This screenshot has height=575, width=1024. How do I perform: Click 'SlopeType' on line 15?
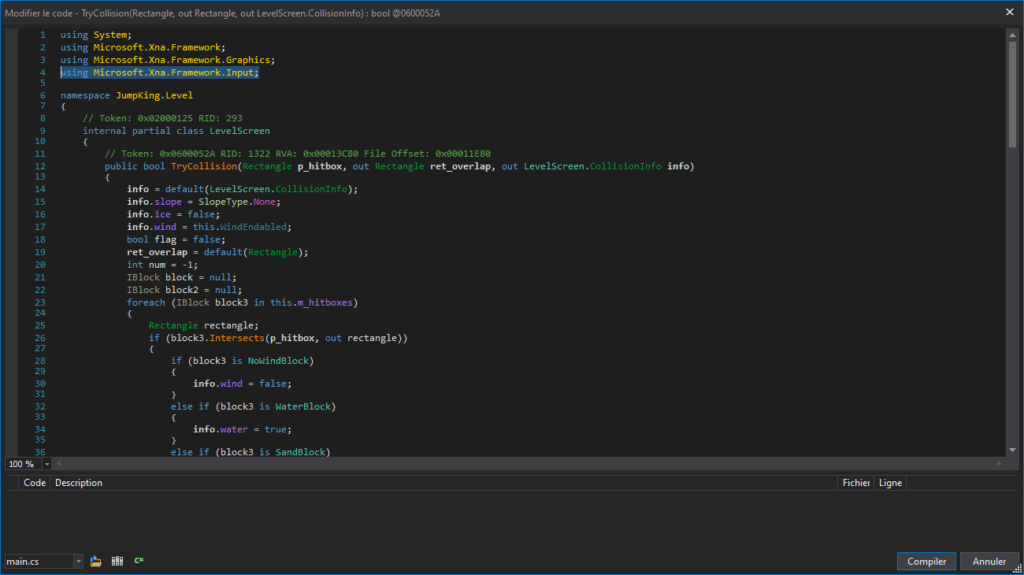click(x=223, y=202)
